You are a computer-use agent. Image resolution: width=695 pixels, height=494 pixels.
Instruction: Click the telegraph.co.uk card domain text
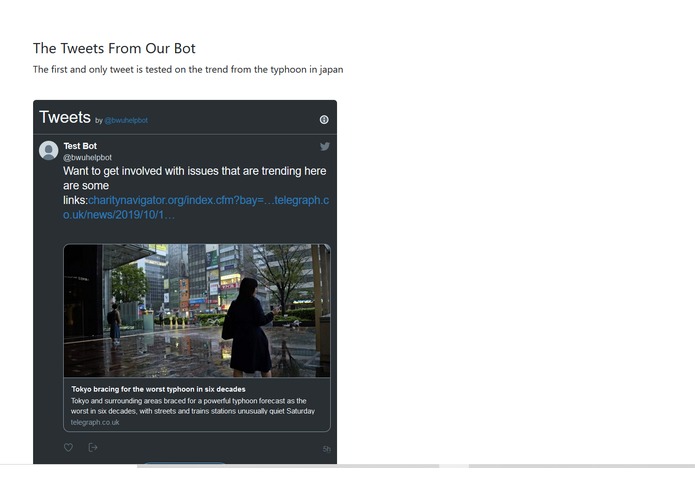click(x=95, y=422)
